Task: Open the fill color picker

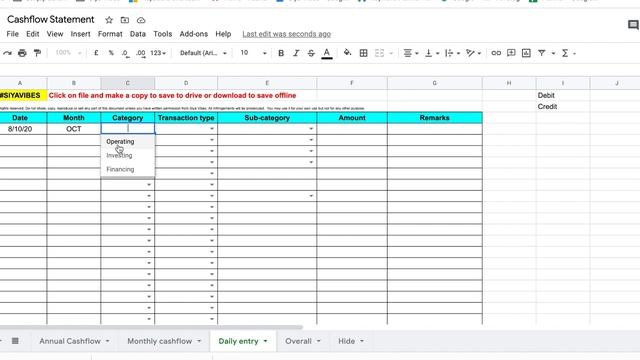Action: point(347,53)
